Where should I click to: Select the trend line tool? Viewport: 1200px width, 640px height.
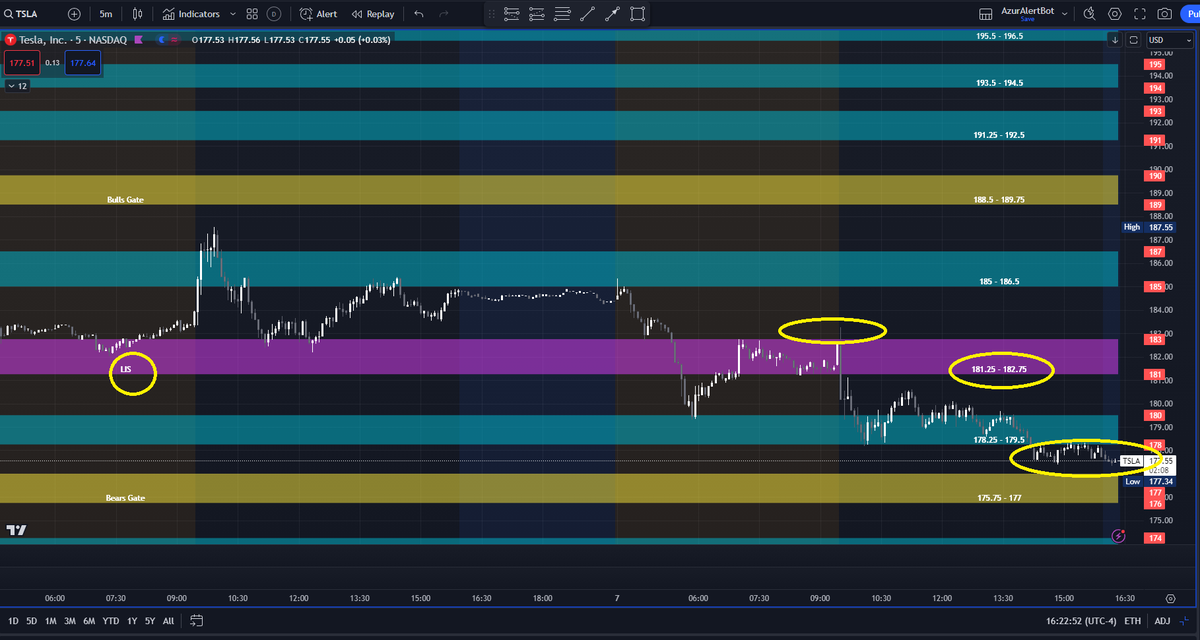(x=587, y=14)
